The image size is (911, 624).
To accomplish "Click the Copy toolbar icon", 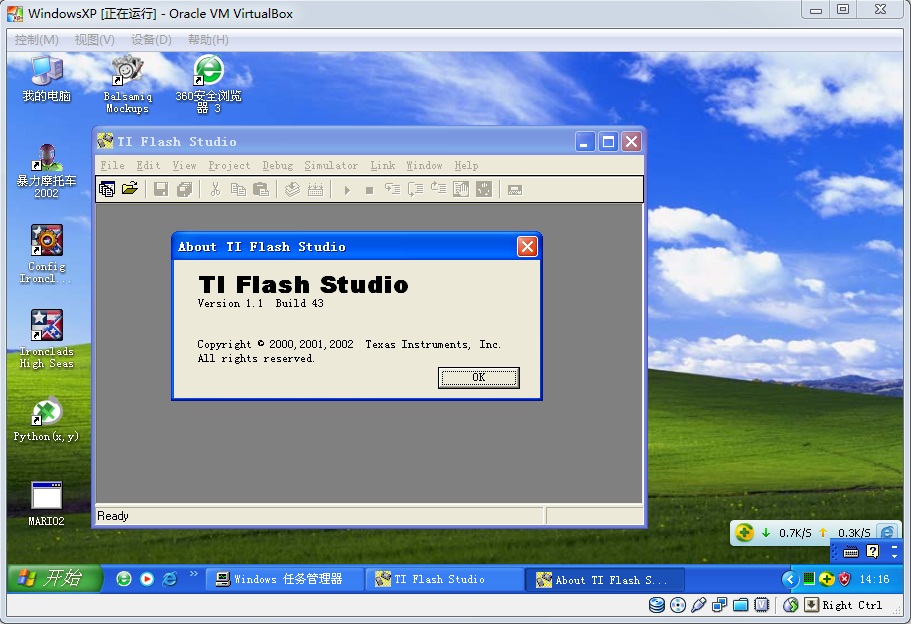I will tap(238, 189).
